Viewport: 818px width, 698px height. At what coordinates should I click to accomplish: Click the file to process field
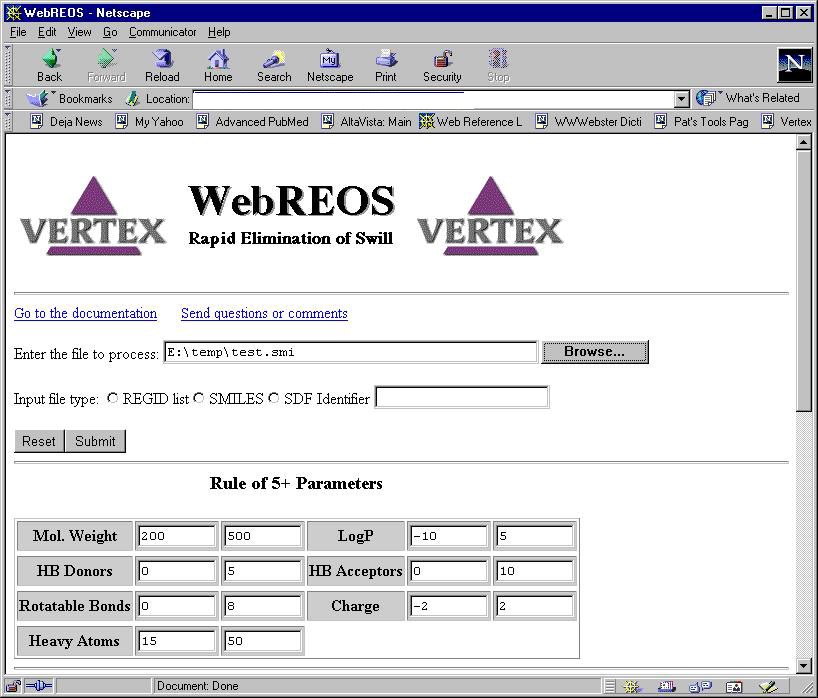tap(350, 352)
